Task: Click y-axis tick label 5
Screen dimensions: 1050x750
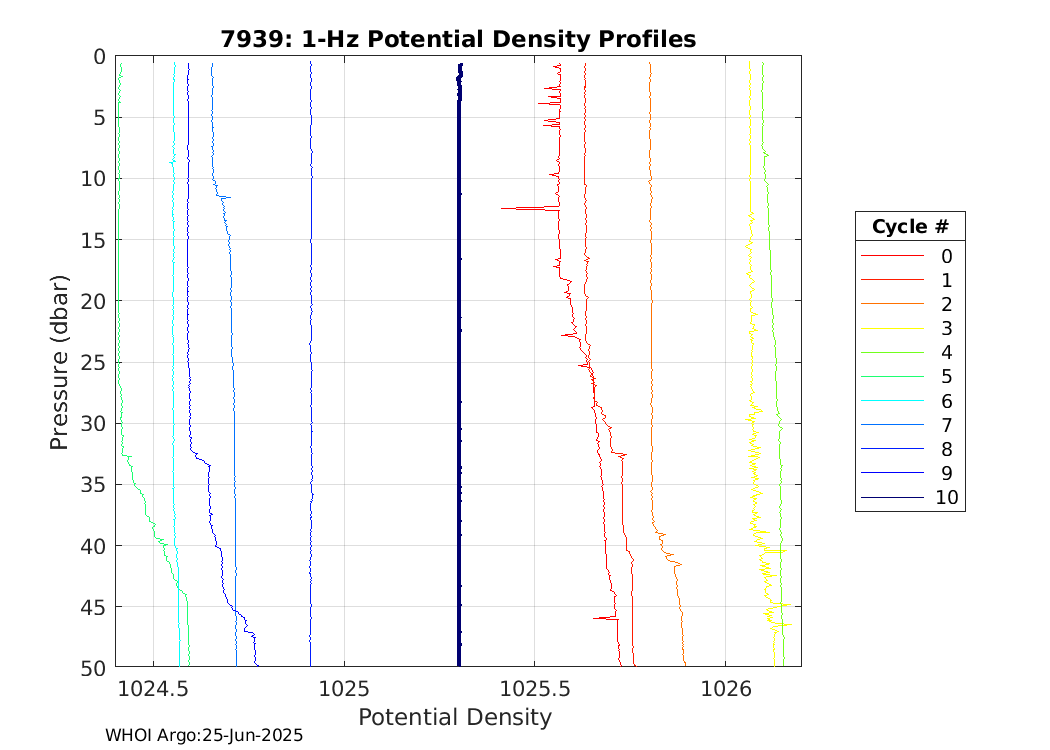Action: 100,118
